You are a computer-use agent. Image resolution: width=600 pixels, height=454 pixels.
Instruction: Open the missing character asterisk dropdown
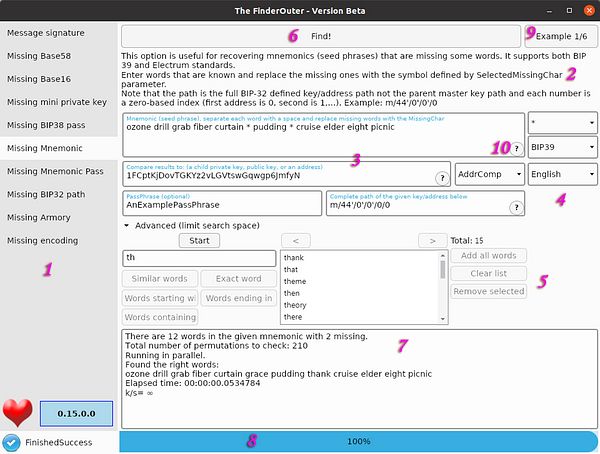tap(562, 123)
